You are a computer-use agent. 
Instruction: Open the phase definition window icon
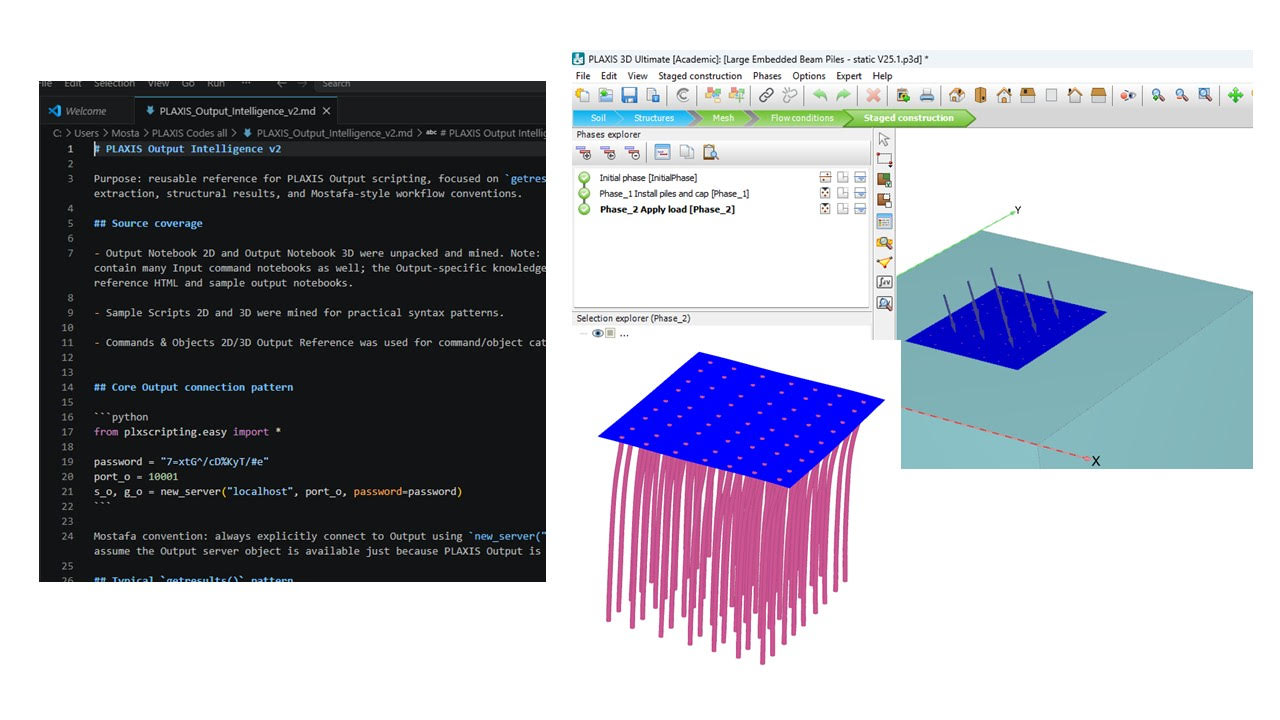click(662, 152)
